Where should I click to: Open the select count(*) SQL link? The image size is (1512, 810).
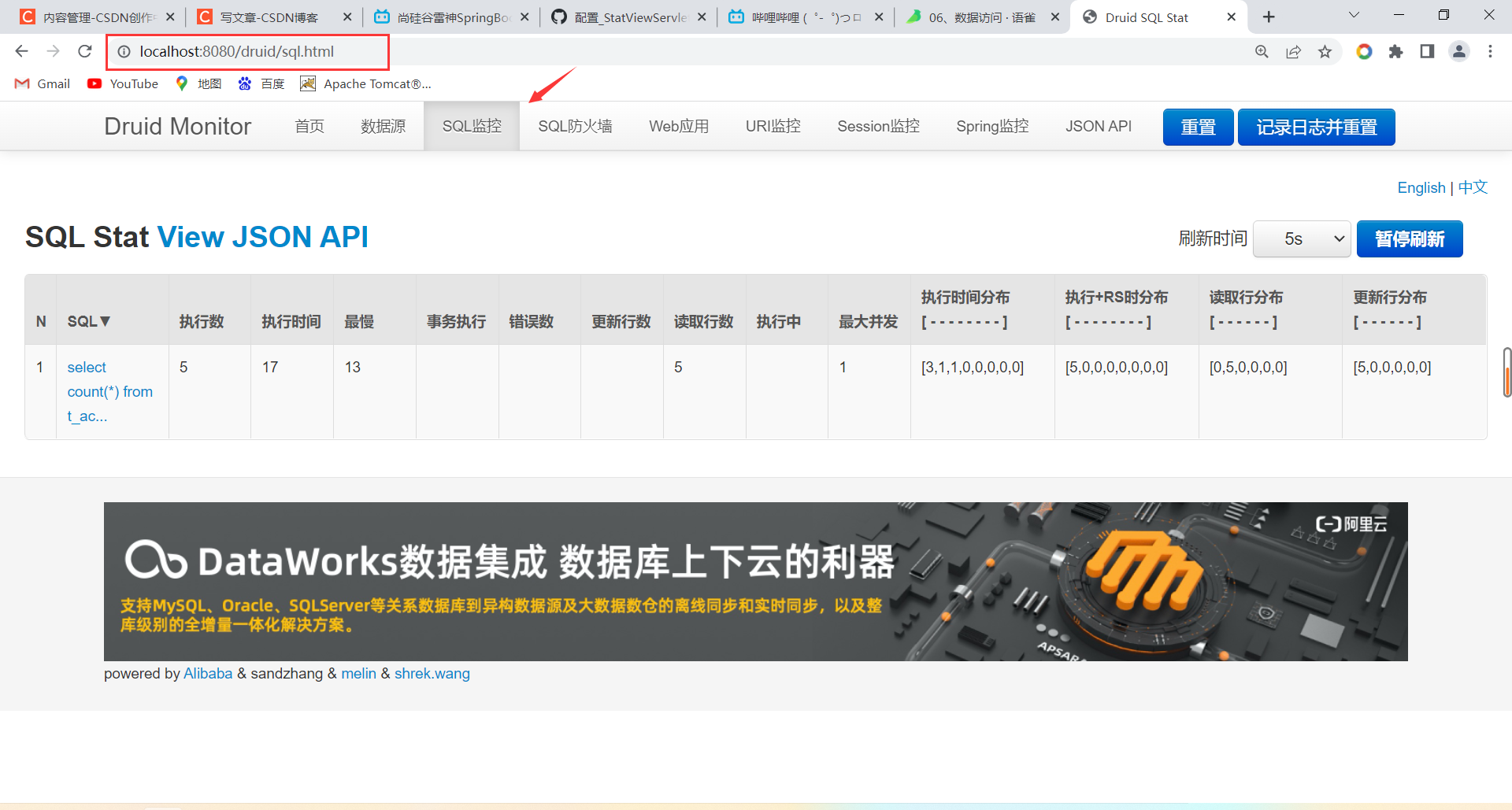pos(109,391)
